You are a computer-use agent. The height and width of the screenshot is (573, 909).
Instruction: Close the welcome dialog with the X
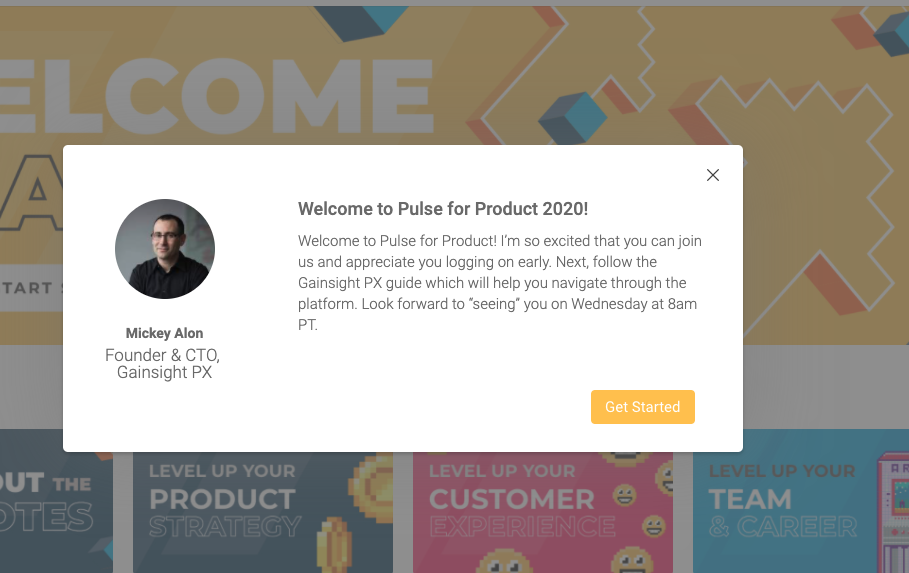point(713,175)
